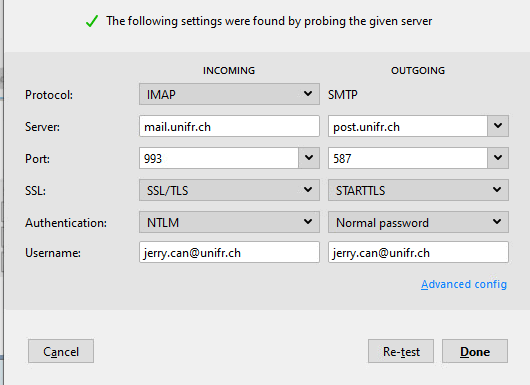
Task: Click the outgoing username field
Action: (418, 252)
